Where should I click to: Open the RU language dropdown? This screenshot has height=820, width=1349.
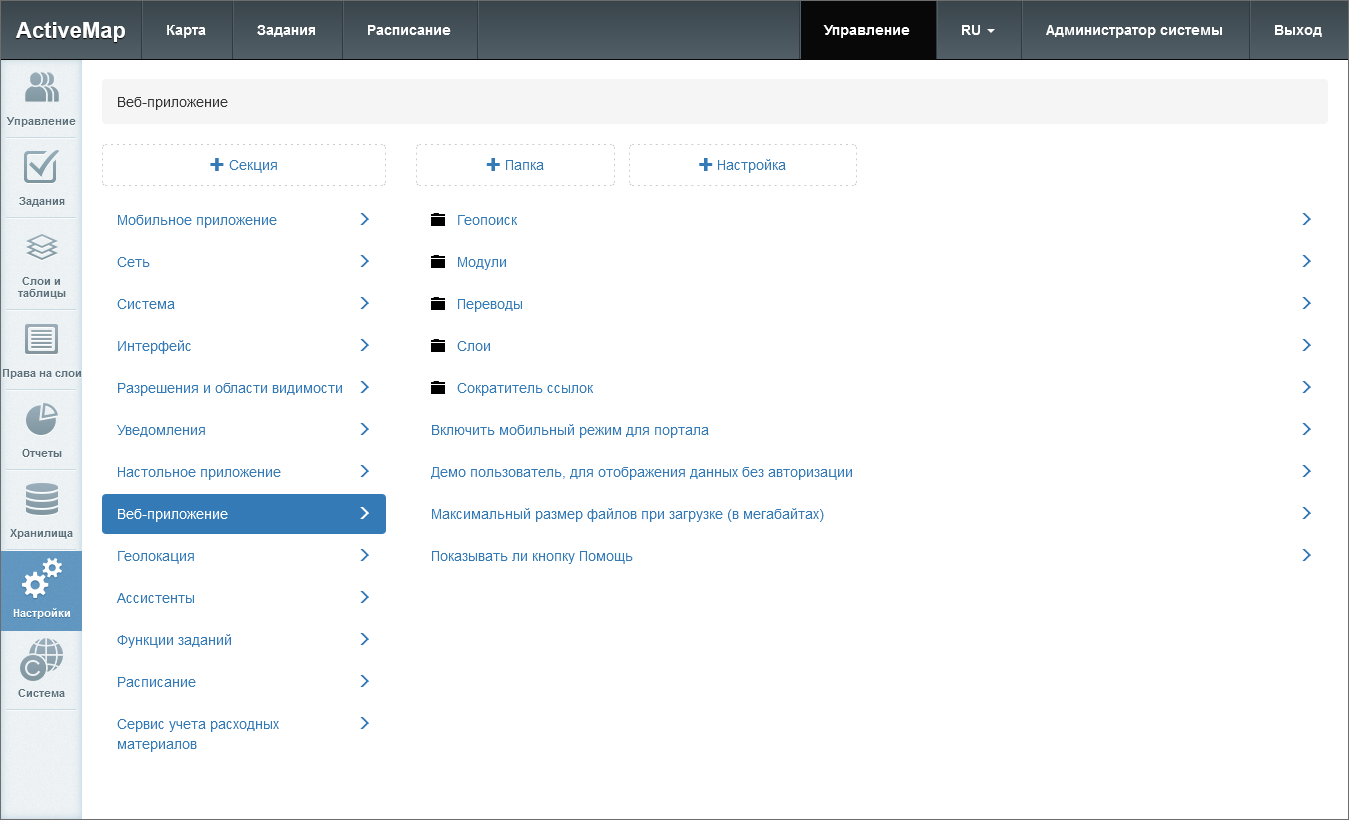tap(977, 30)
